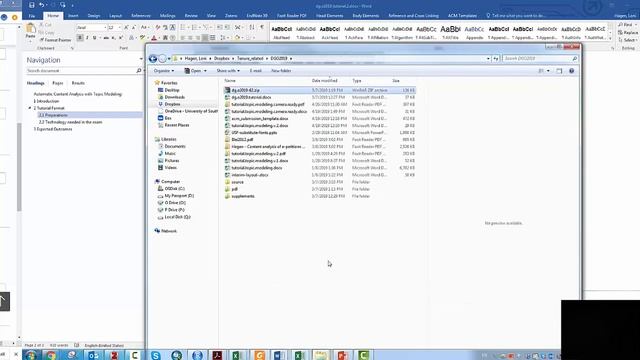
Task: Click the Undo arrow in Word
Action: point(41,5)
